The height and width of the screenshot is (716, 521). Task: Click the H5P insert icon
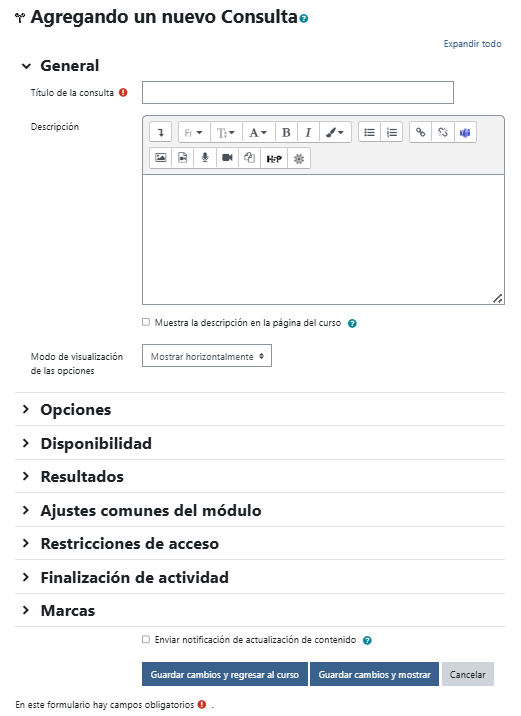tap(274, 158)
